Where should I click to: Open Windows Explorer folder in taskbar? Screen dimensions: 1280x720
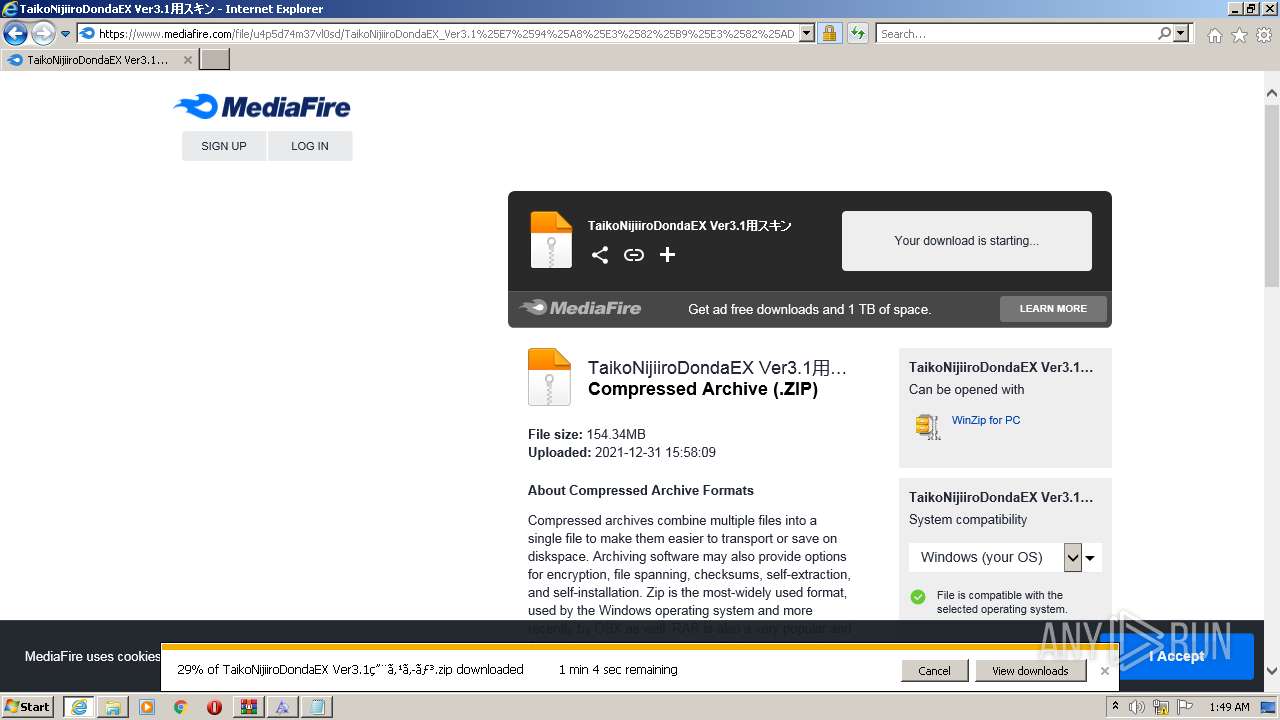tap(113, 707)
